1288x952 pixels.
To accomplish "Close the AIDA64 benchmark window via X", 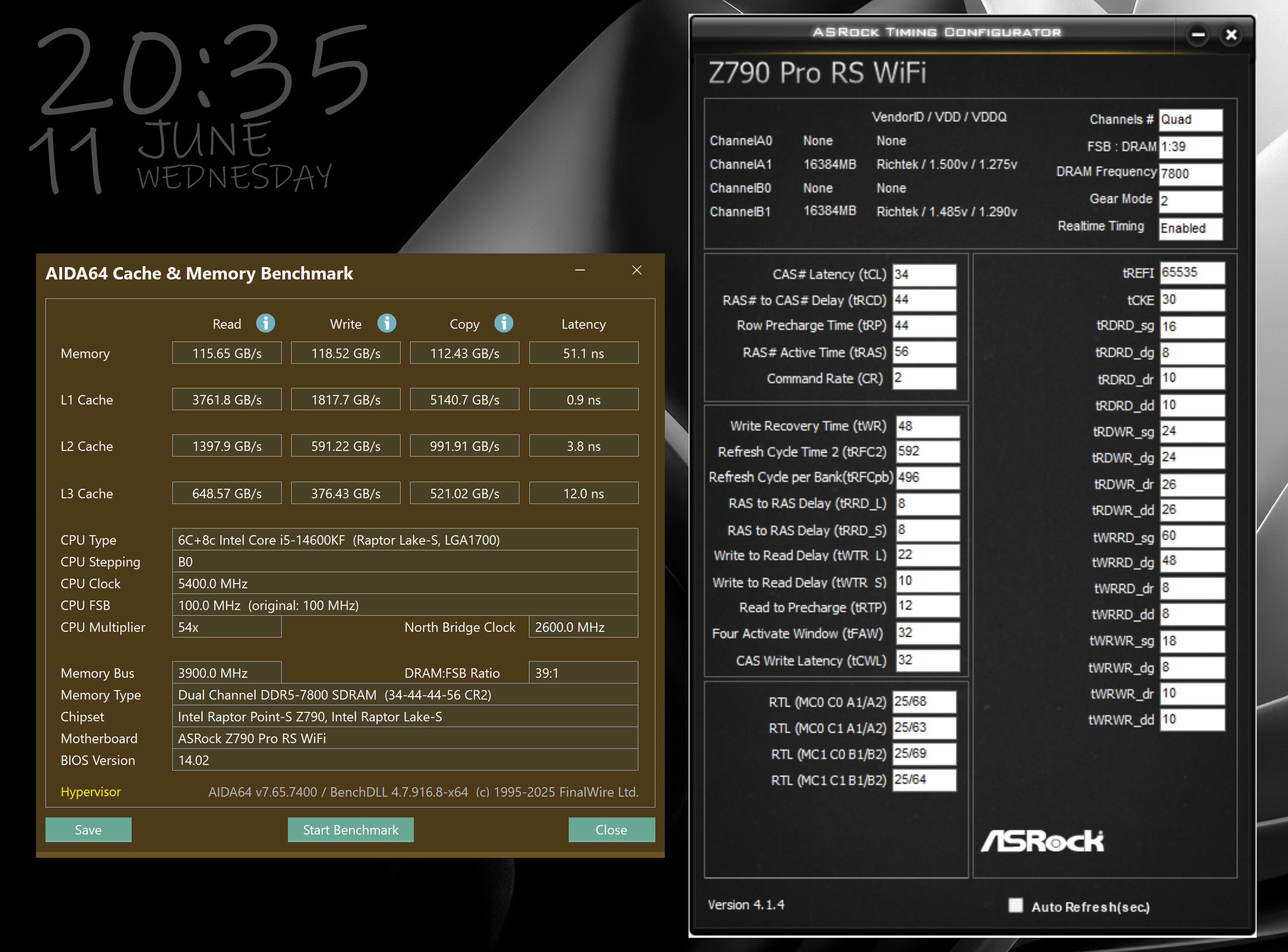I will point(636,270).
